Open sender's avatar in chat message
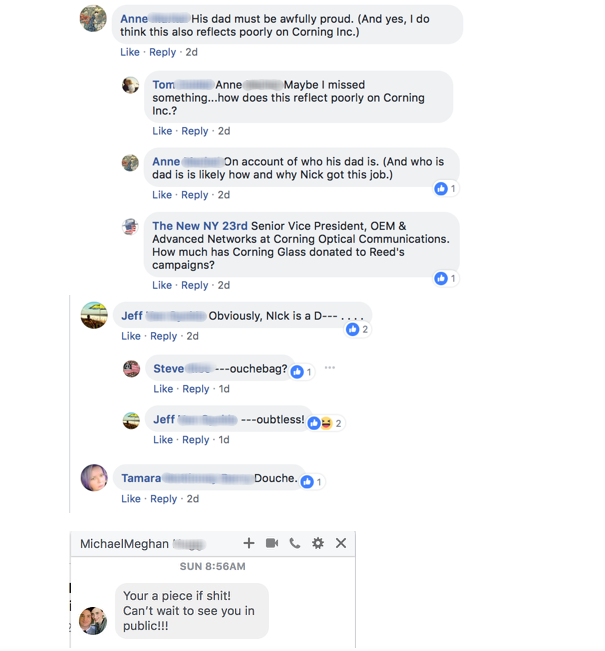Viewport: 605px width, 651px height. point(93,621)
